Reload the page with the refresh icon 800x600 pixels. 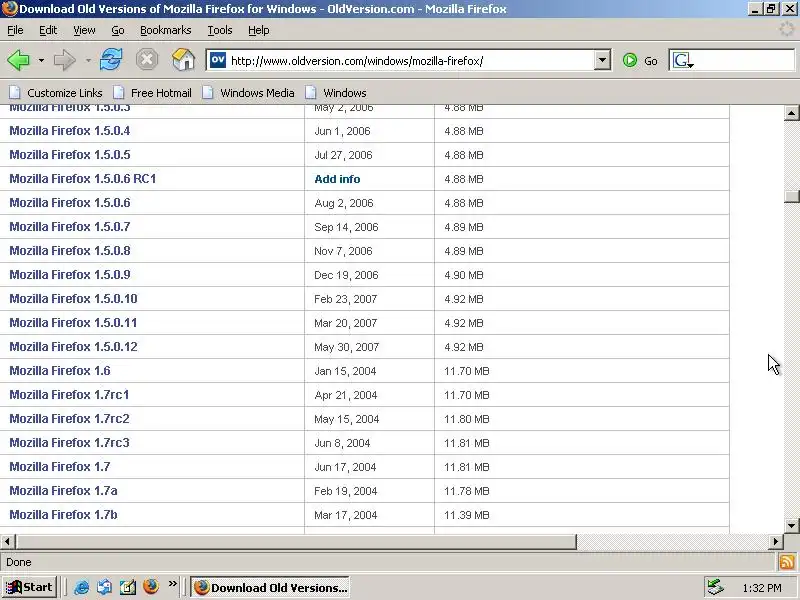[111, 60]
